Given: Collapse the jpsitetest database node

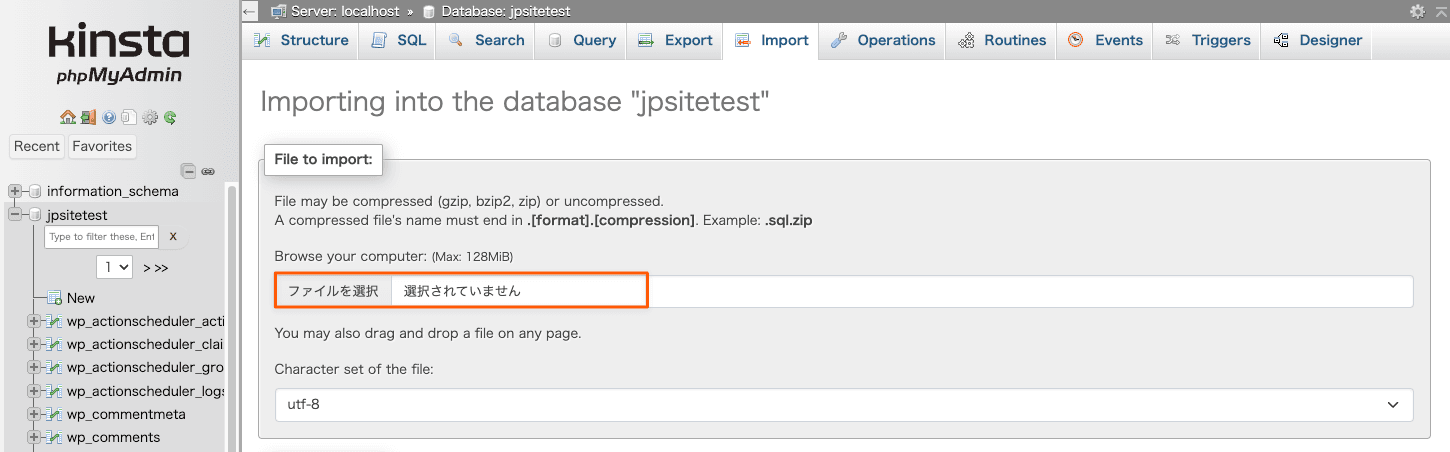Looking at the screenshot, I should [x=15, y=215].
